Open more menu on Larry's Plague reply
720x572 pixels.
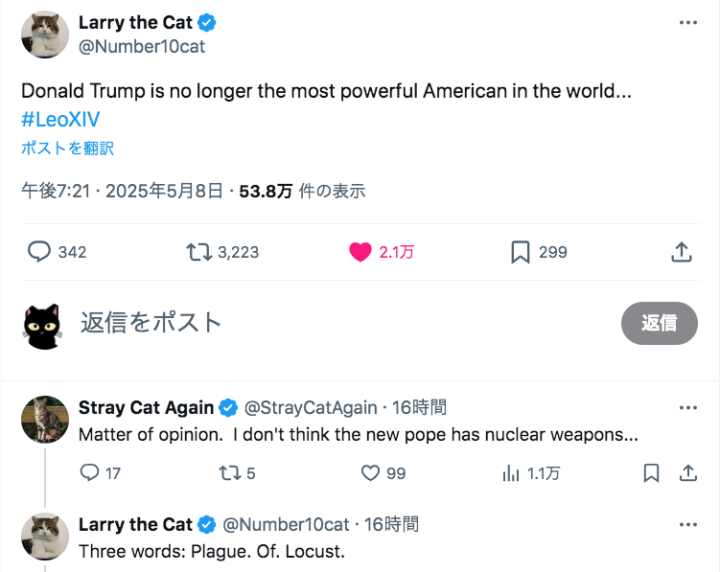tap(688, 524)
